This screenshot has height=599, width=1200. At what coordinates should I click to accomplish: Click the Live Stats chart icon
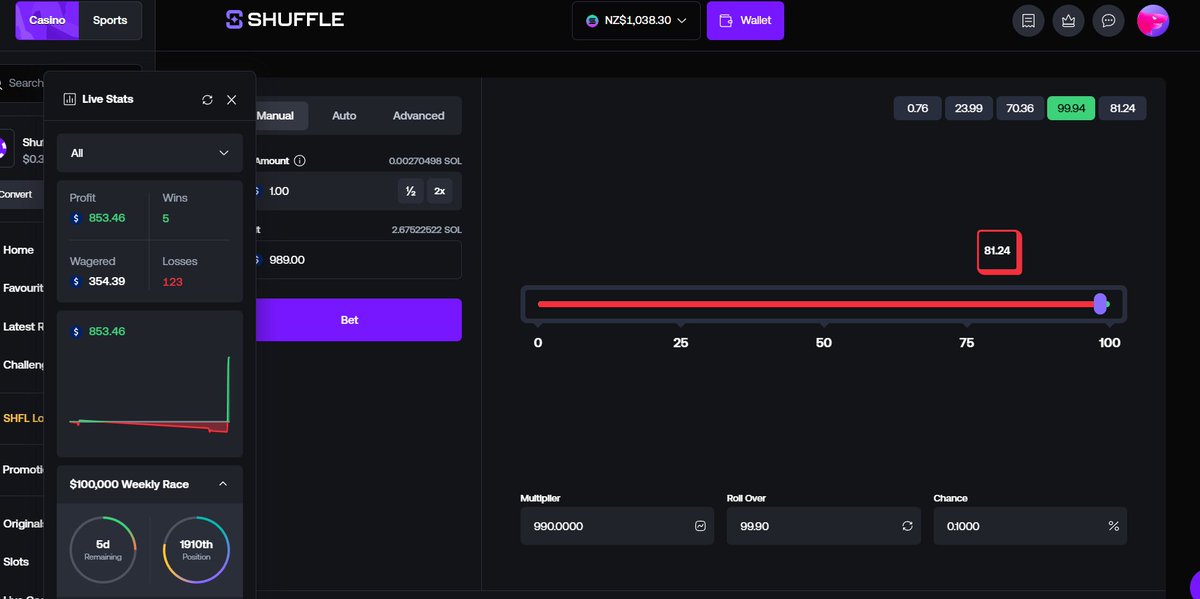point(70,99)
